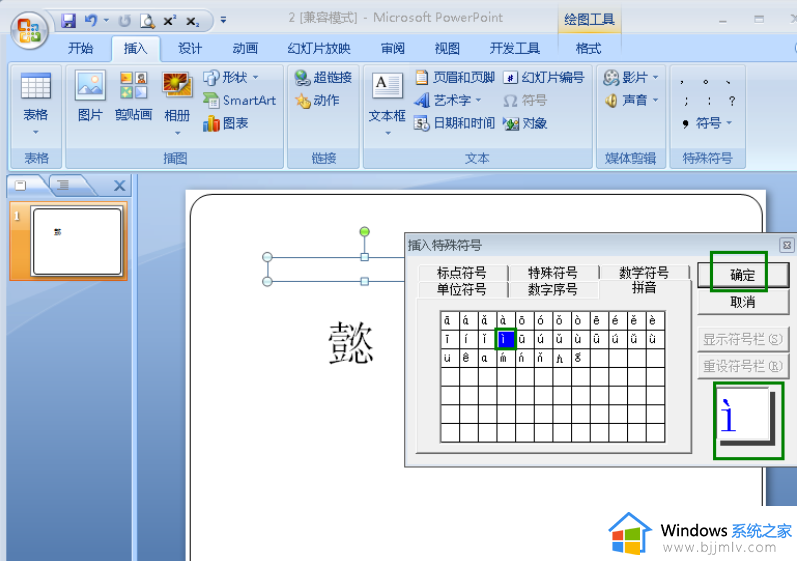Create a photo album (相册)
The width and height of the screenshot is (797, 561).
coord(177,104)
